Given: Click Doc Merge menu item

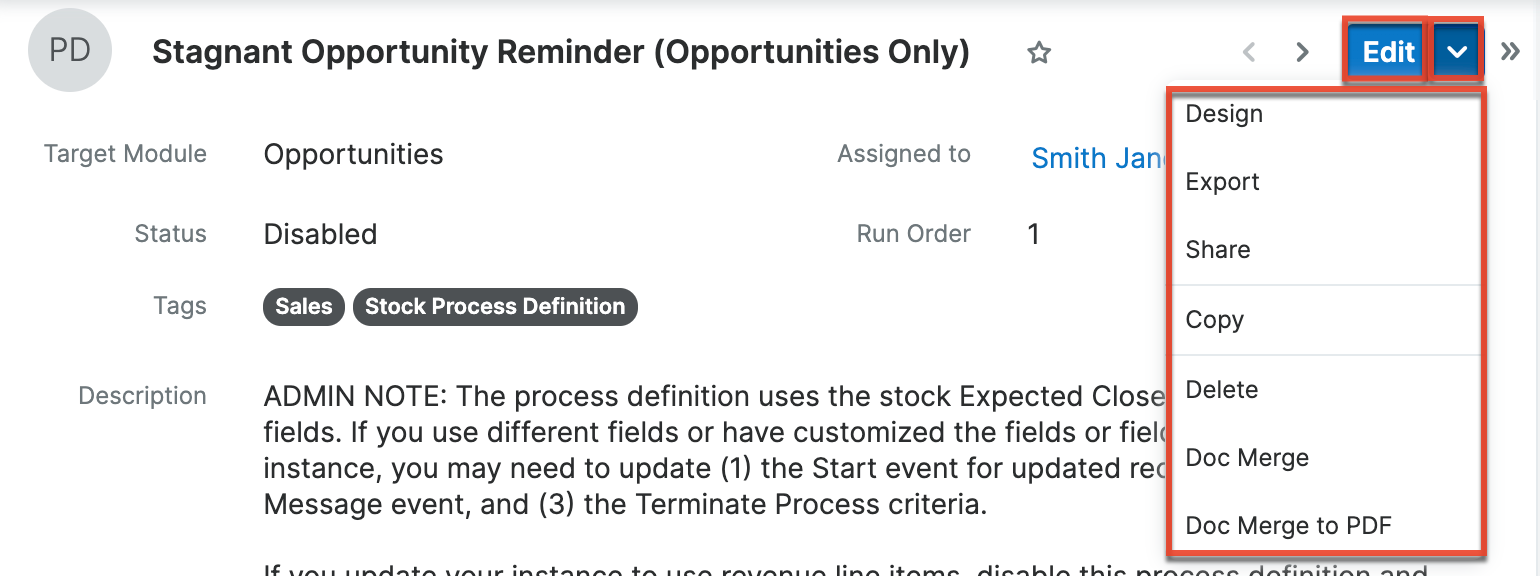Looking at the screenshot, I should [x=1246, y=458].
